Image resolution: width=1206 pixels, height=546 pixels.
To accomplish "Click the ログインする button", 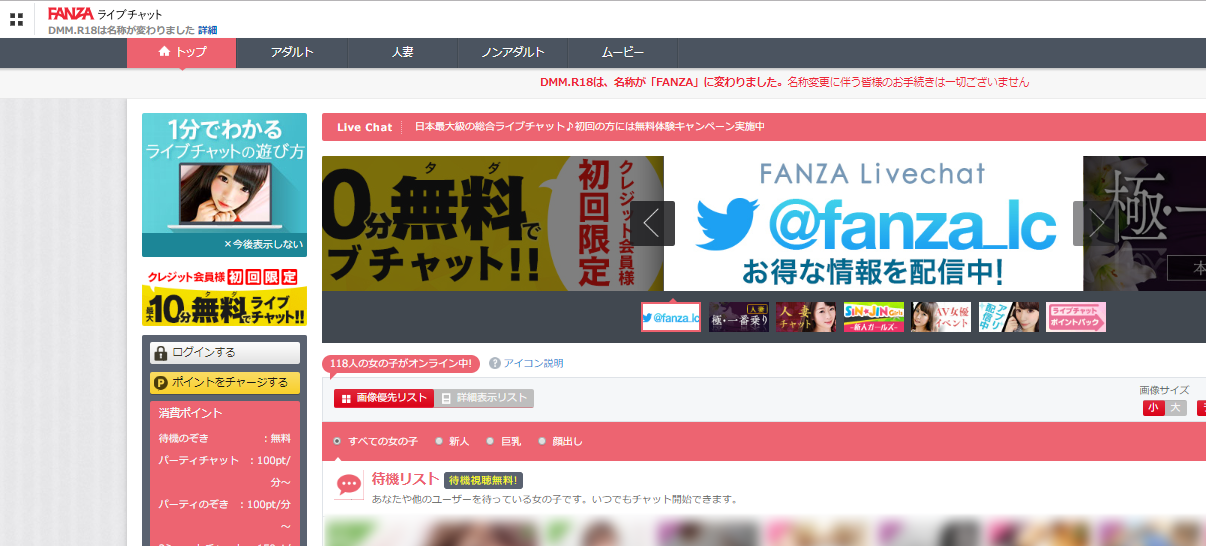I will tap(224, 352).
